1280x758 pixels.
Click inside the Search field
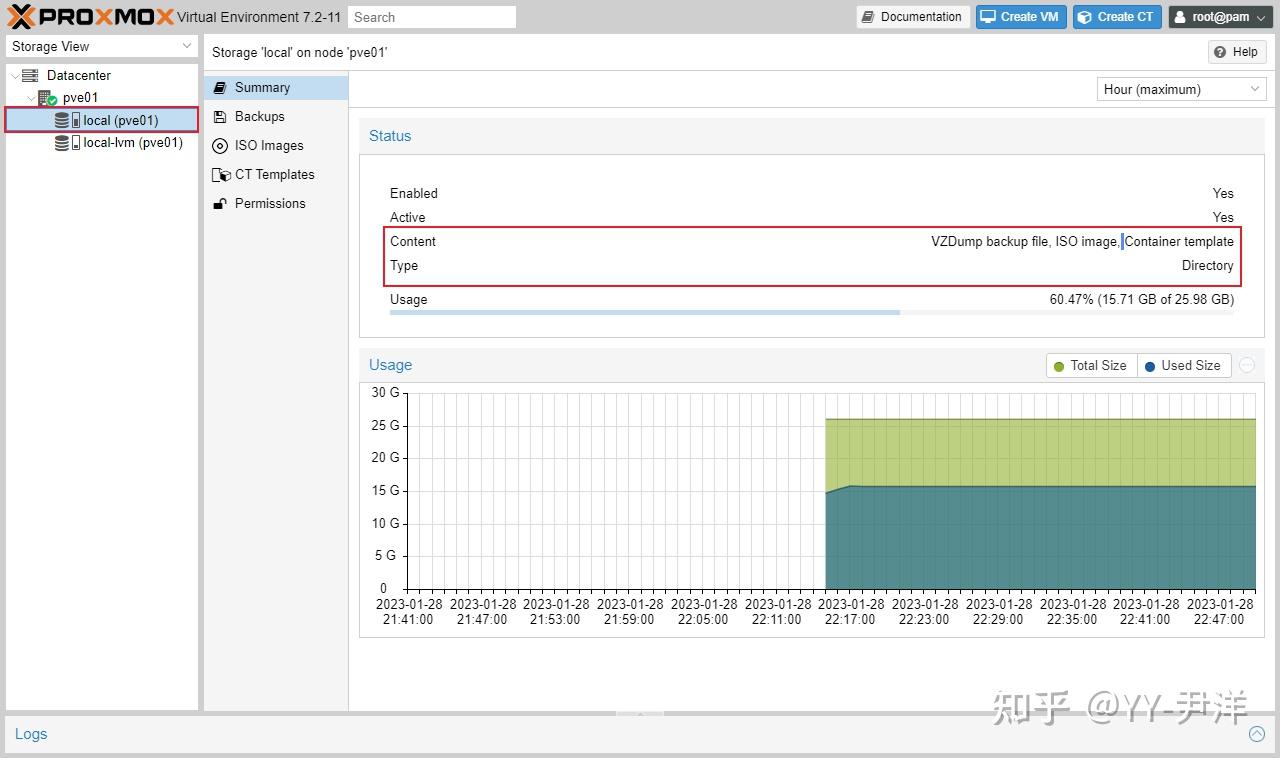point(431,16)
